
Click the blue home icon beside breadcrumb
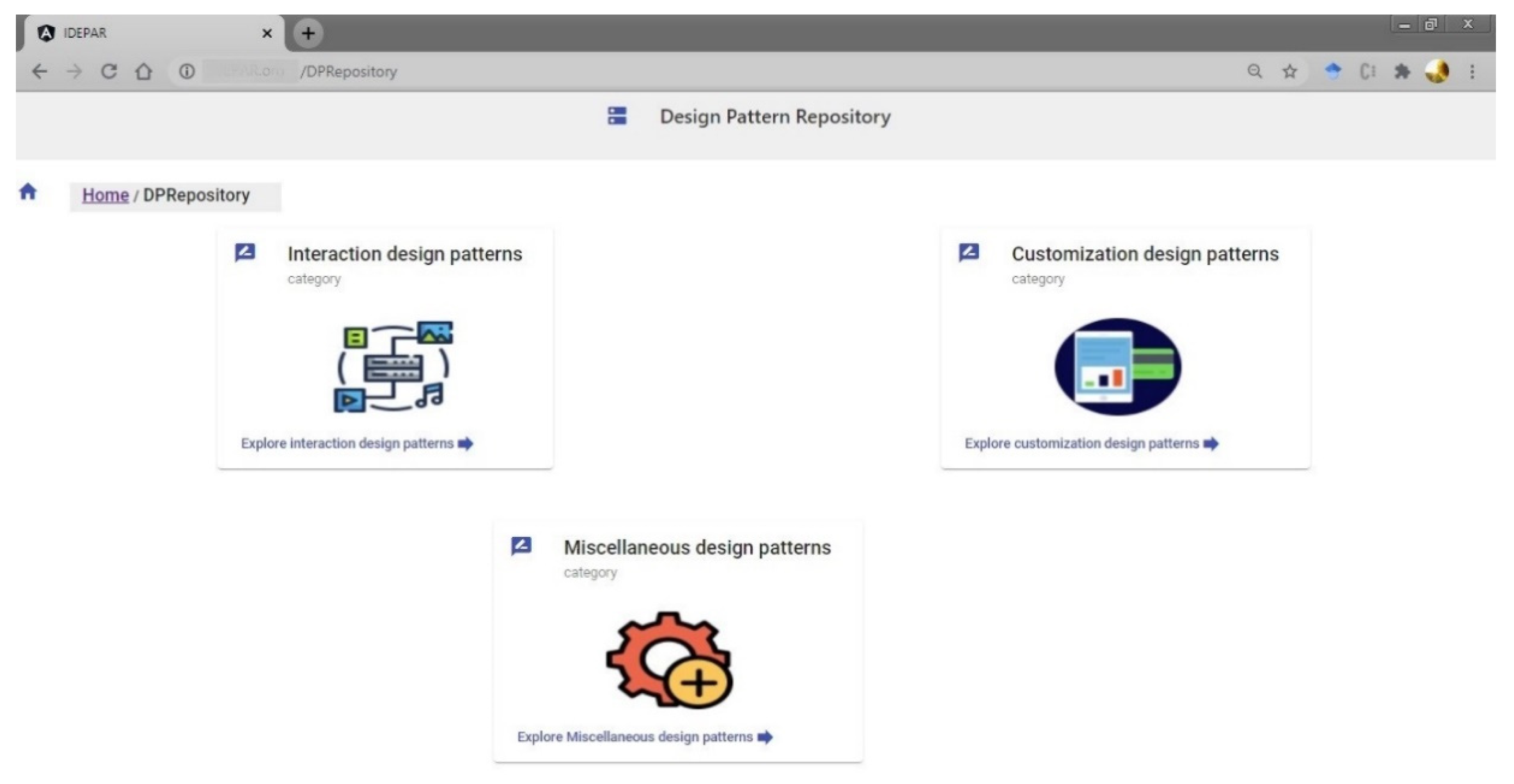pyautogui.click(x=28, y=191)
